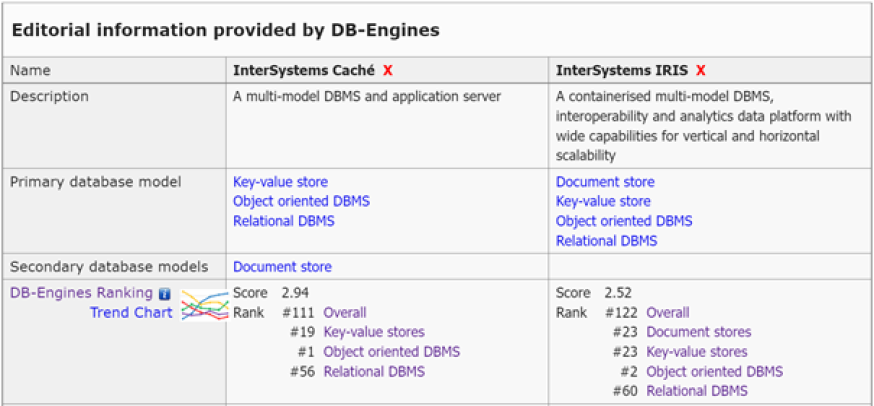Open Object oriented DBMS ranking #1 link
This screenshot has height=406, width=874.
click(392, 352)
